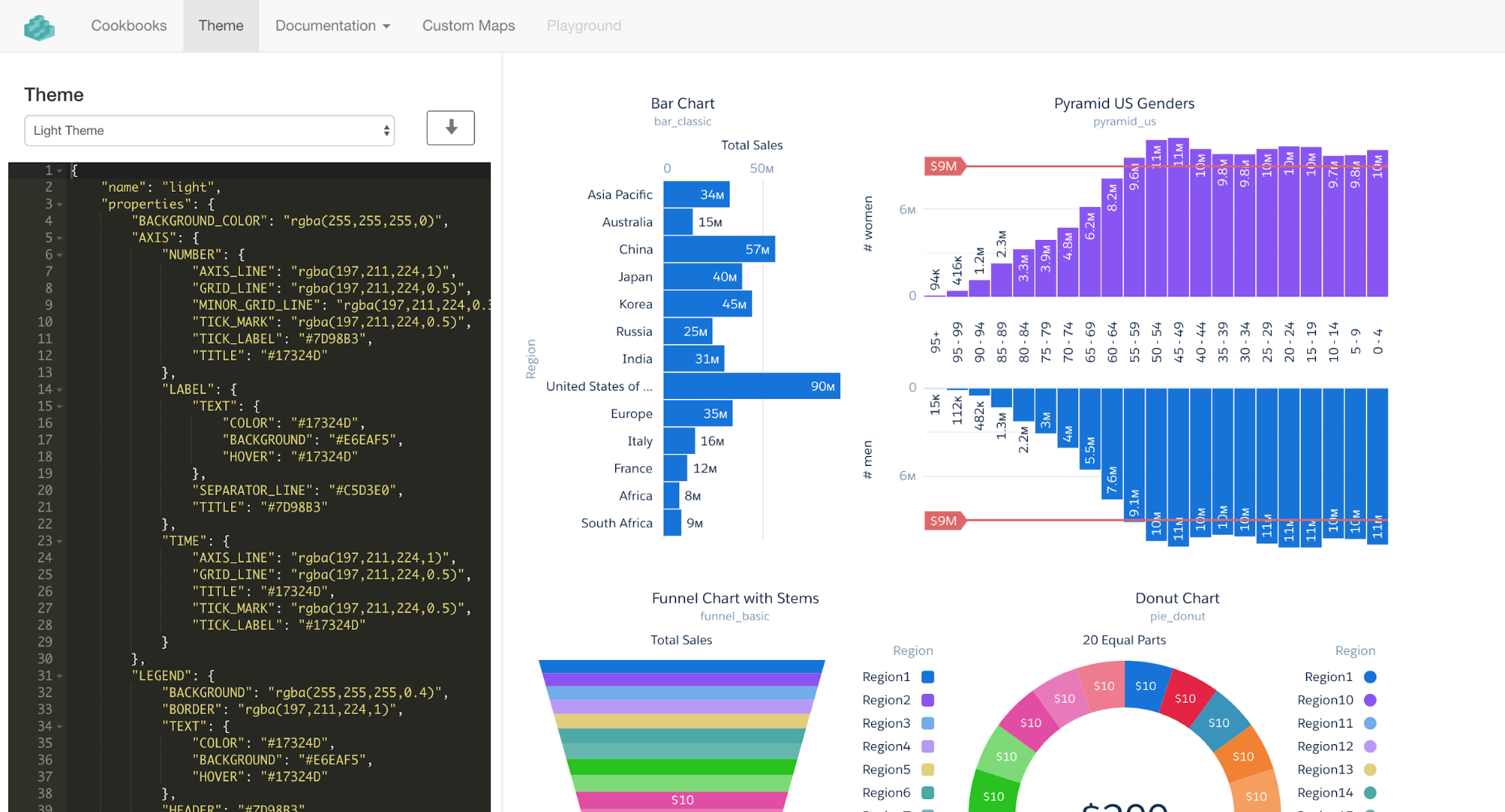Screen dimensions: 1505x812
Task: Select the United States 90M bar
Action: tap(751, 386)
